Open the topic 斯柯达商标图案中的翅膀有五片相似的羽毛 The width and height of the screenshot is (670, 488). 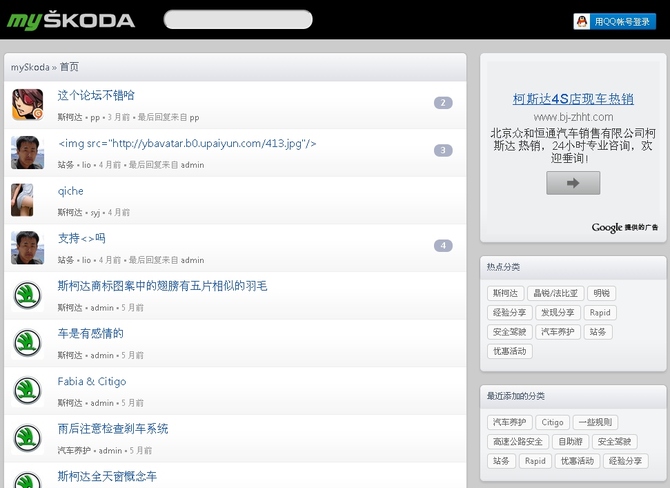162,286
